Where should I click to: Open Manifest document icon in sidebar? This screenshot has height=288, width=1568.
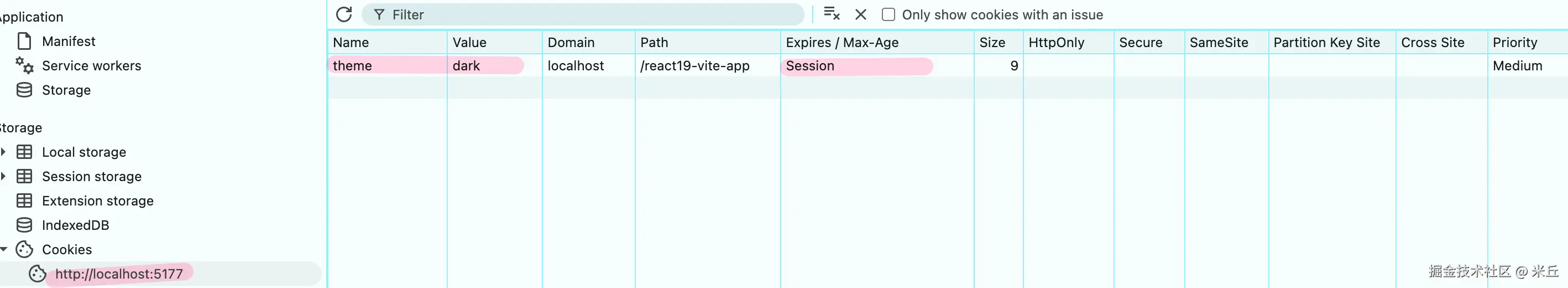coord(24,41)
